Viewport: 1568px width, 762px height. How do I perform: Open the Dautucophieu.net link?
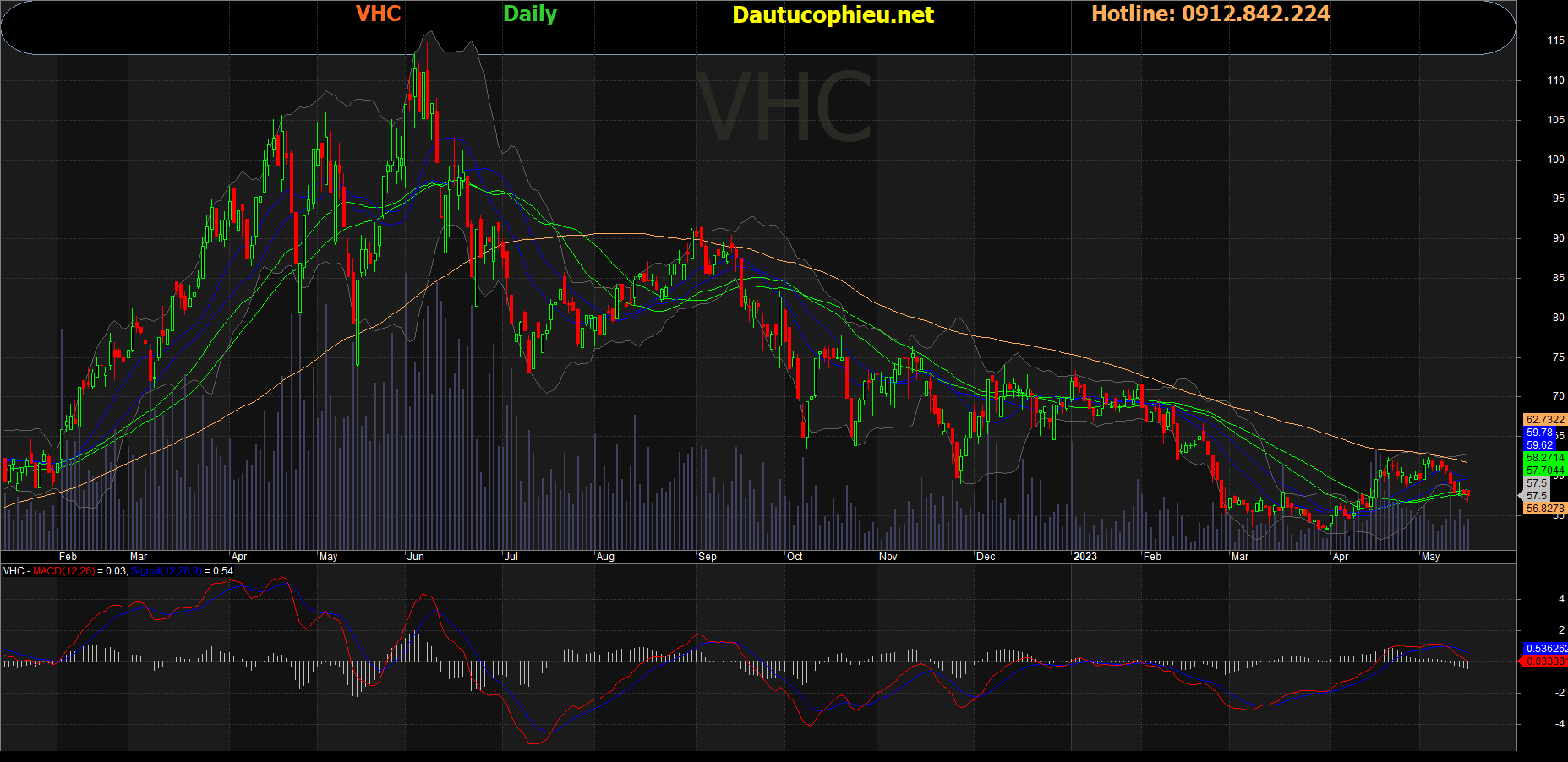[x=833, y=15]
